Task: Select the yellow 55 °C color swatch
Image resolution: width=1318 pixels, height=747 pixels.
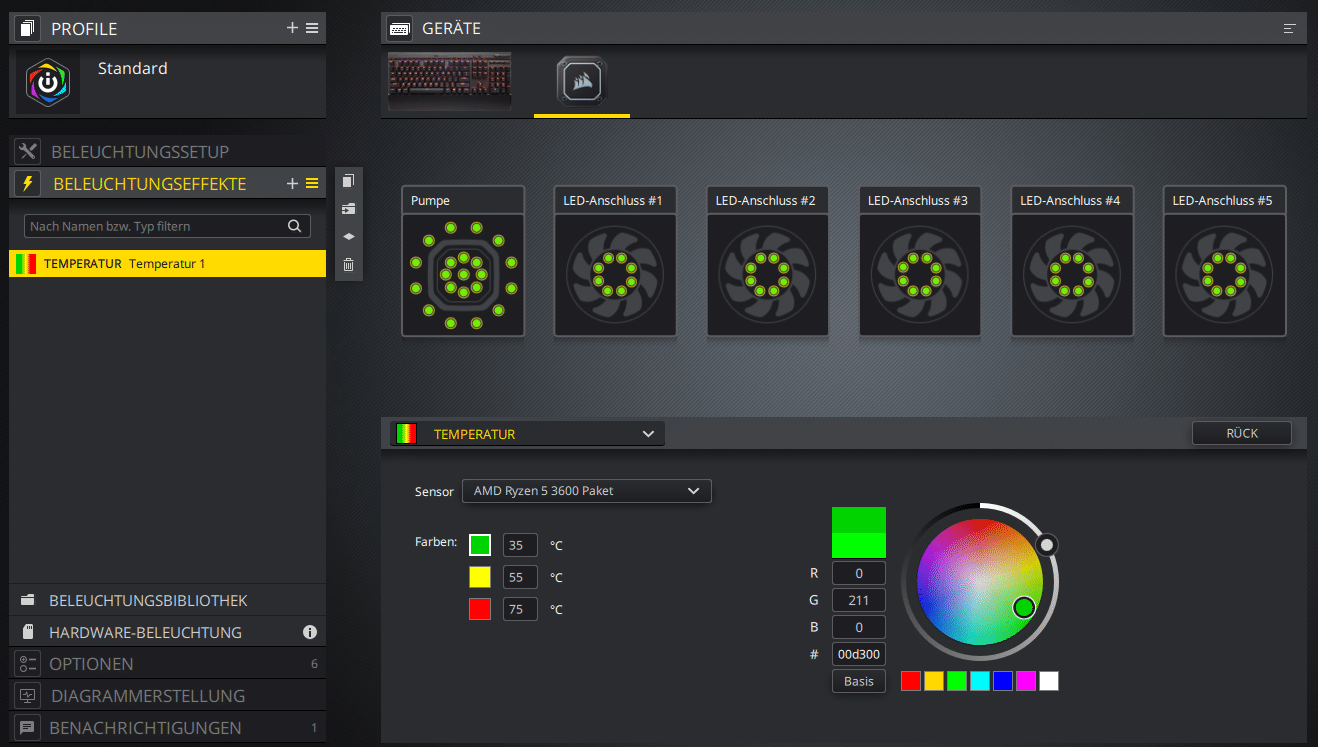Action: pyautogui.click(x=480, y=577)
